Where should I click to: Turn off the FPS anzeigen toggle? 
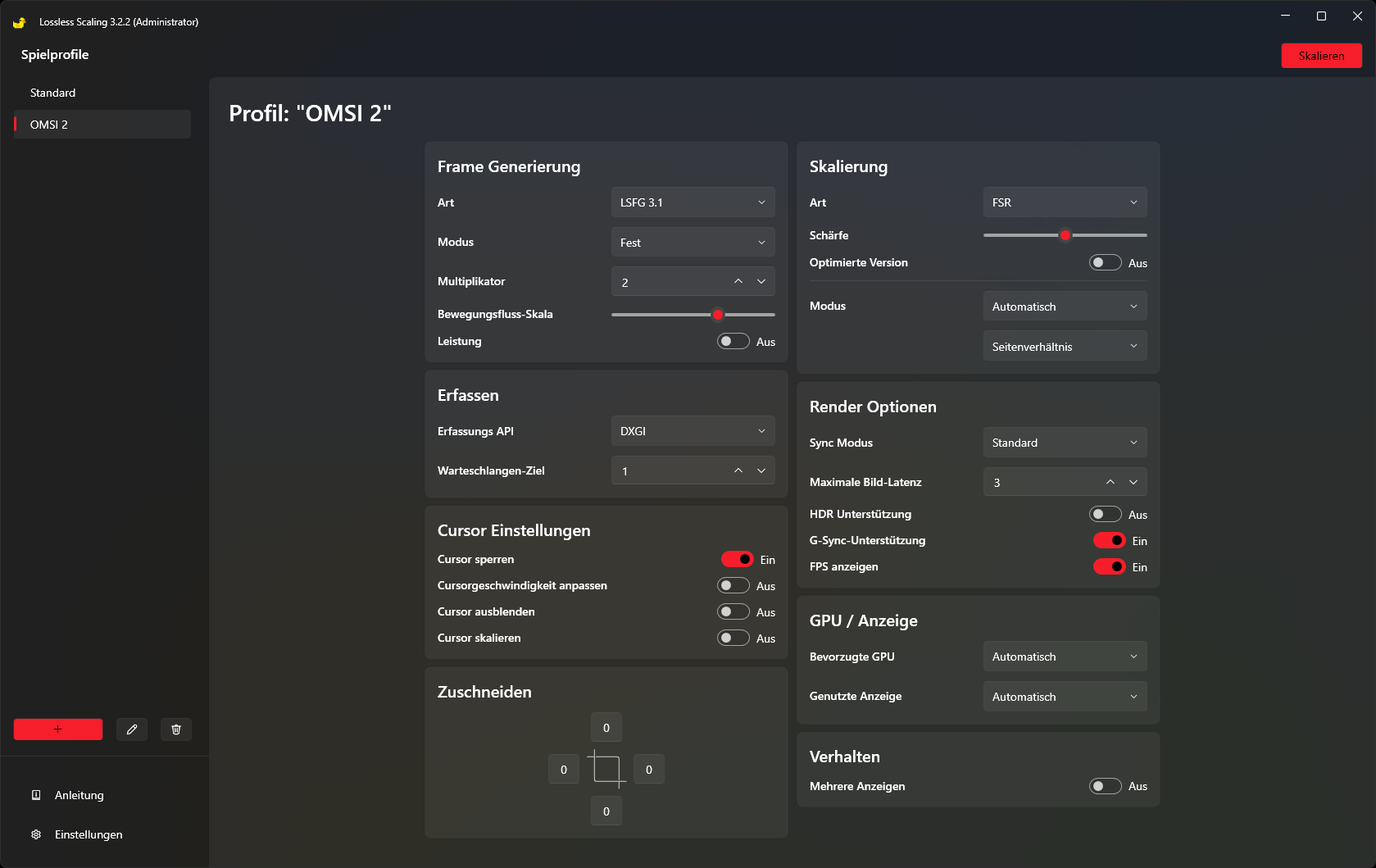click(x=1109, y=566)
